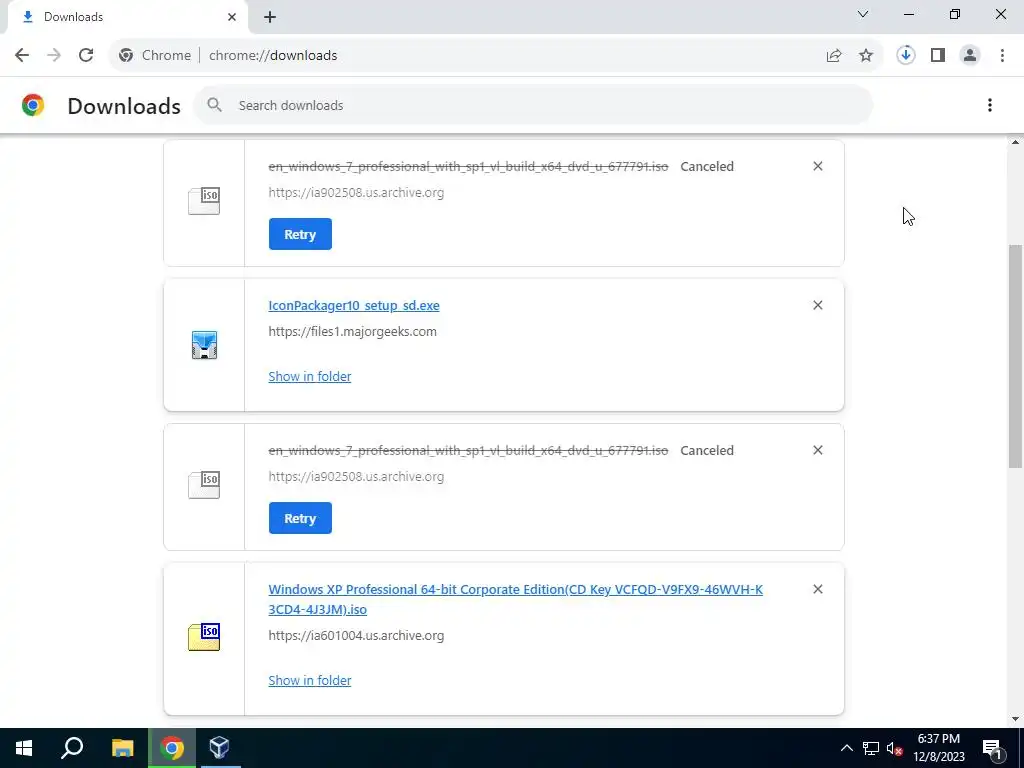This screenshot has width=1024, height=768.
Task: Click https://ia601004.us.archive.org source text
Action: click(356, 635)
